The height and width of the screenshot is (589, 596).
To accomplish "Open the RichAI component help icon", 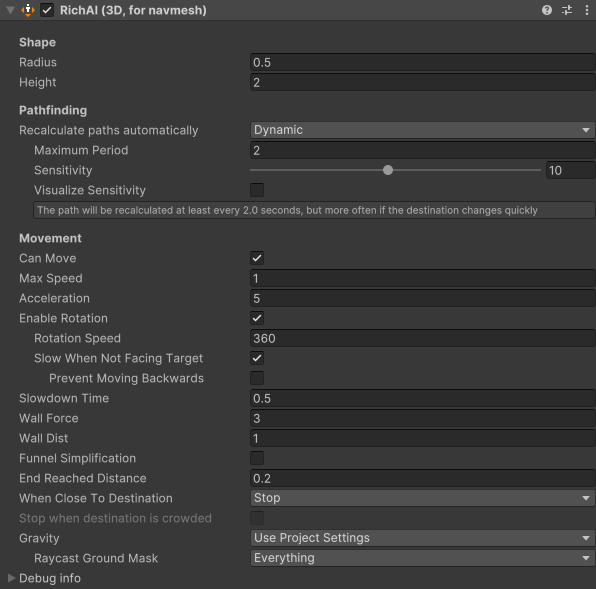I will click(x=547, y=10).
